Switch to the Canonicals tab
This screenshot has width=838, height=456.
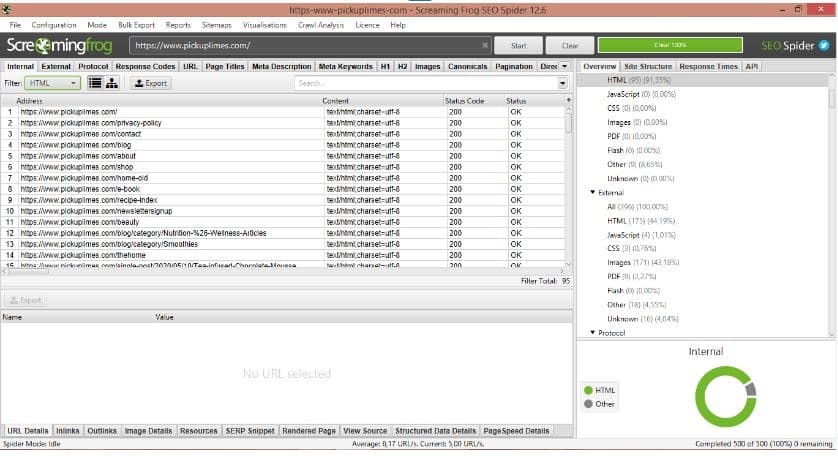[x=468, y=66]
